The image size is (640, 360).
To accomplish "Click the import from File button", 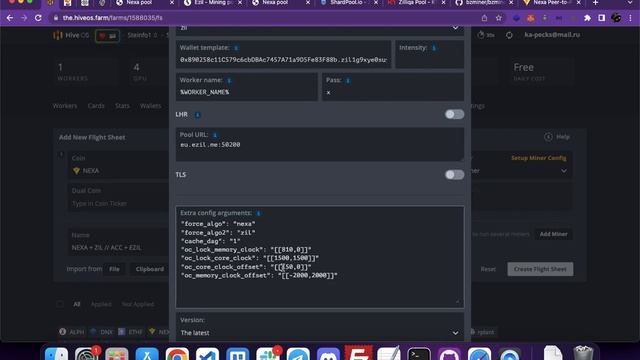I will click(x=114, y=269).
